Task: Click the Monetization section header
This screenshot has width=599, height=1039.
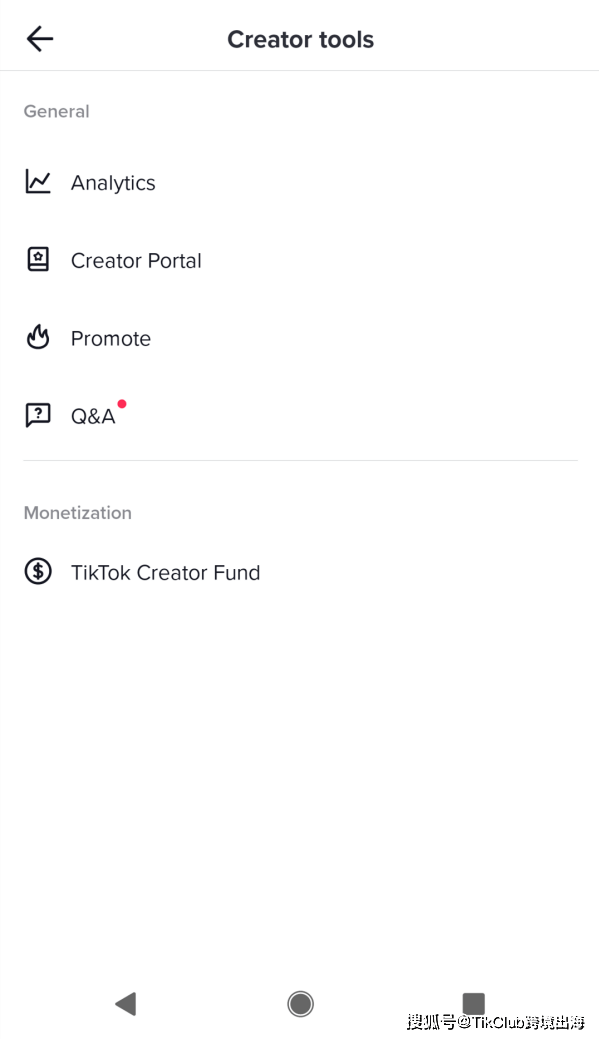Action: pos(78,513)
